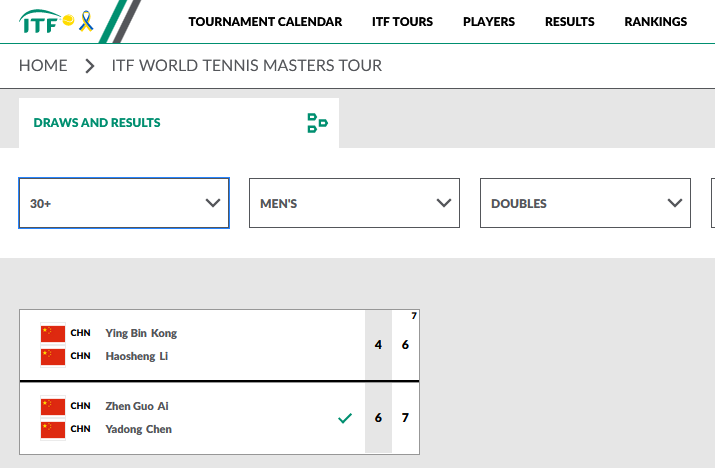The height and width of the screenshot is (468, 715).
Task: Click player name Zhen Guo Ai
Action: pyautogui.click(x=137, y=406)
